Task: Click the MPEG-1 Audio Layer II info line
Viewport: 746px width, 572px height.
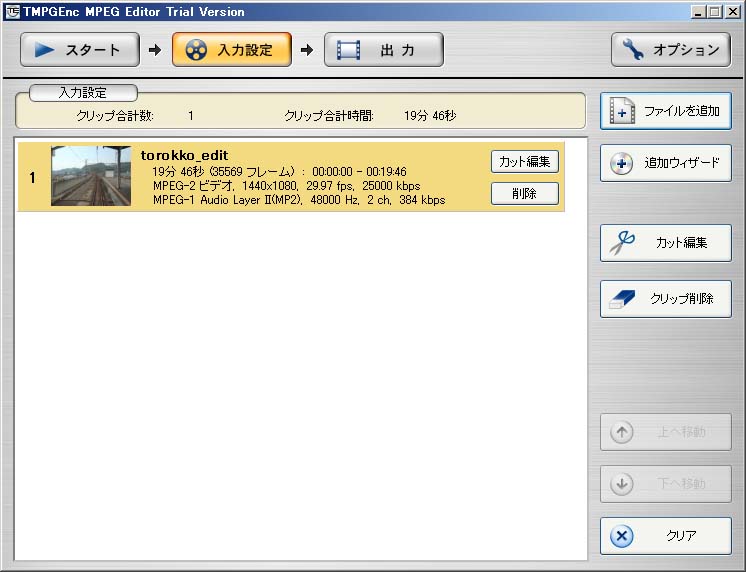Action: [x=299, y=200]
